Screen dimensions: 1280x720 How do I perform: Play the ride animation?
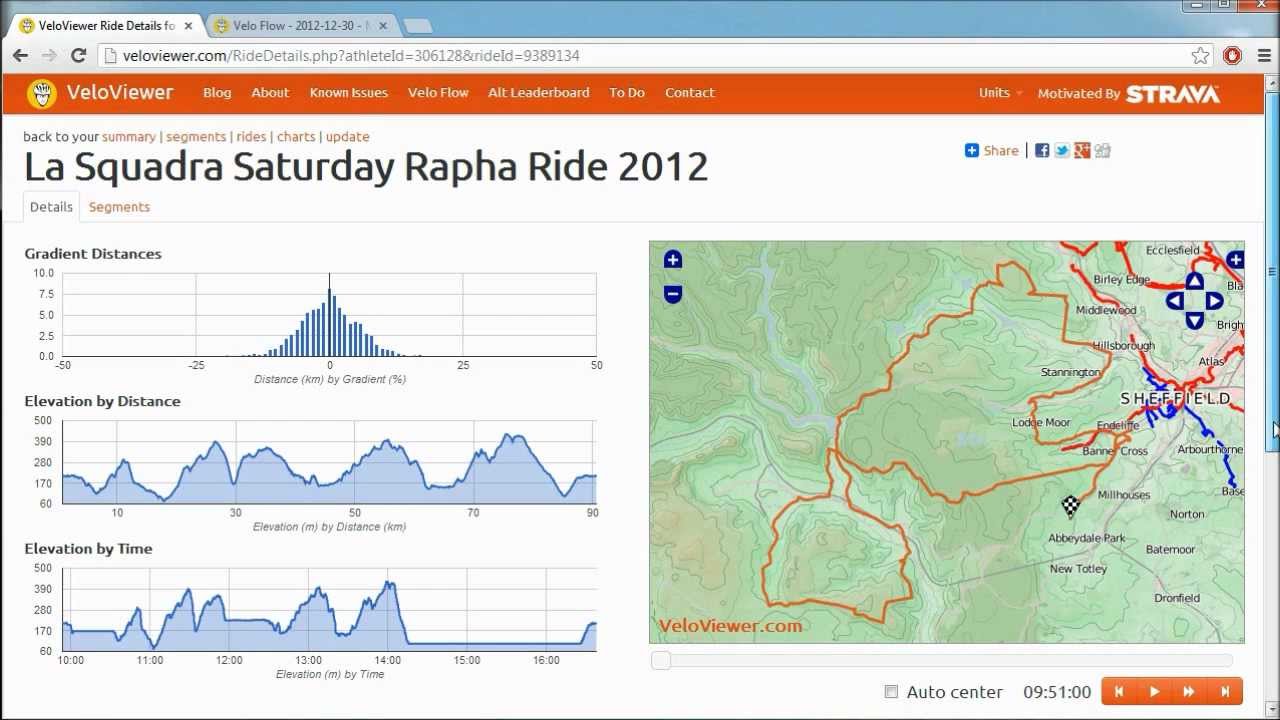pos(1154,692)
